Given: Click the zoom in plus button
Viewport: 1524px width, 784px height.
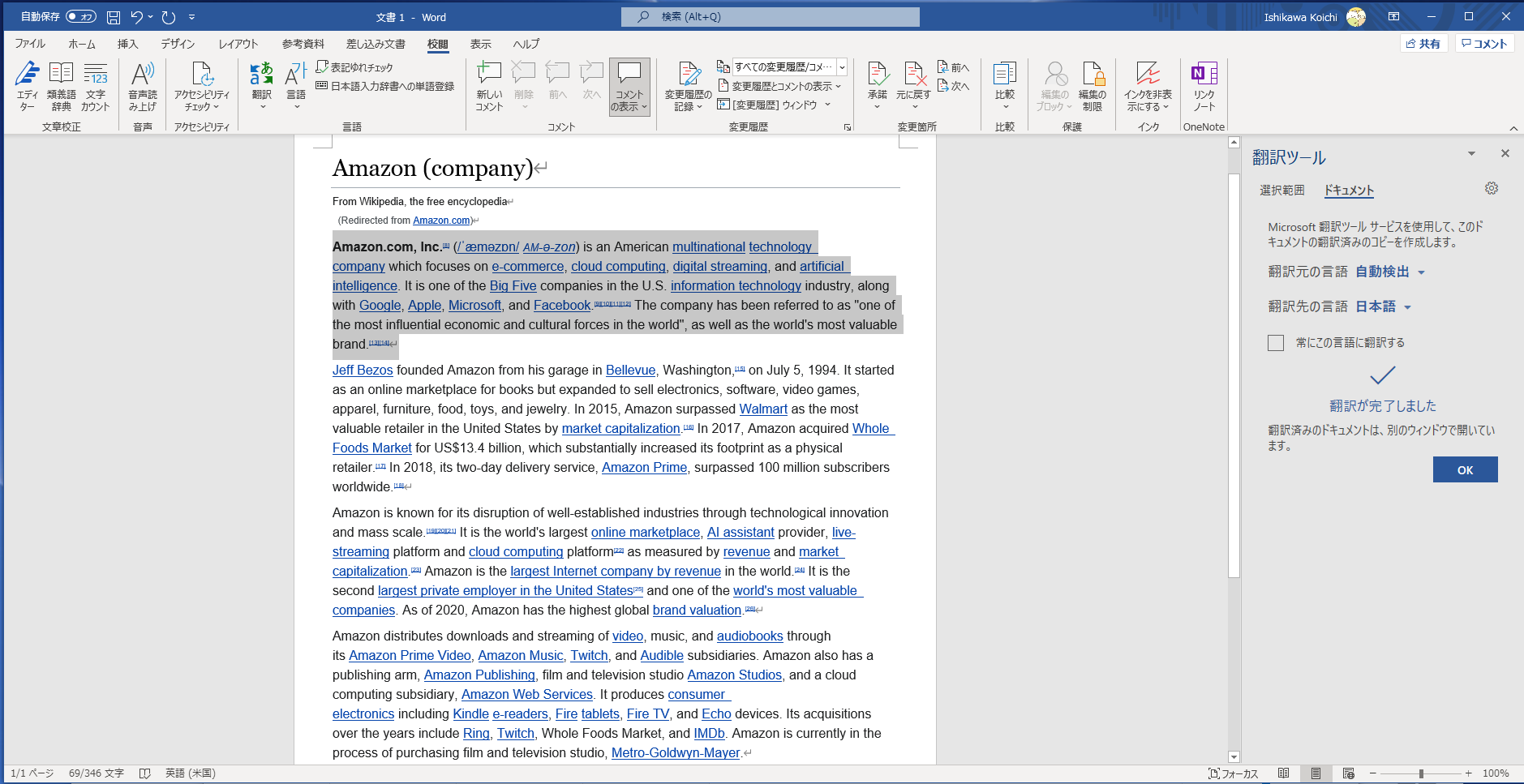Looking at the screenshot, I should [1468, 773].
